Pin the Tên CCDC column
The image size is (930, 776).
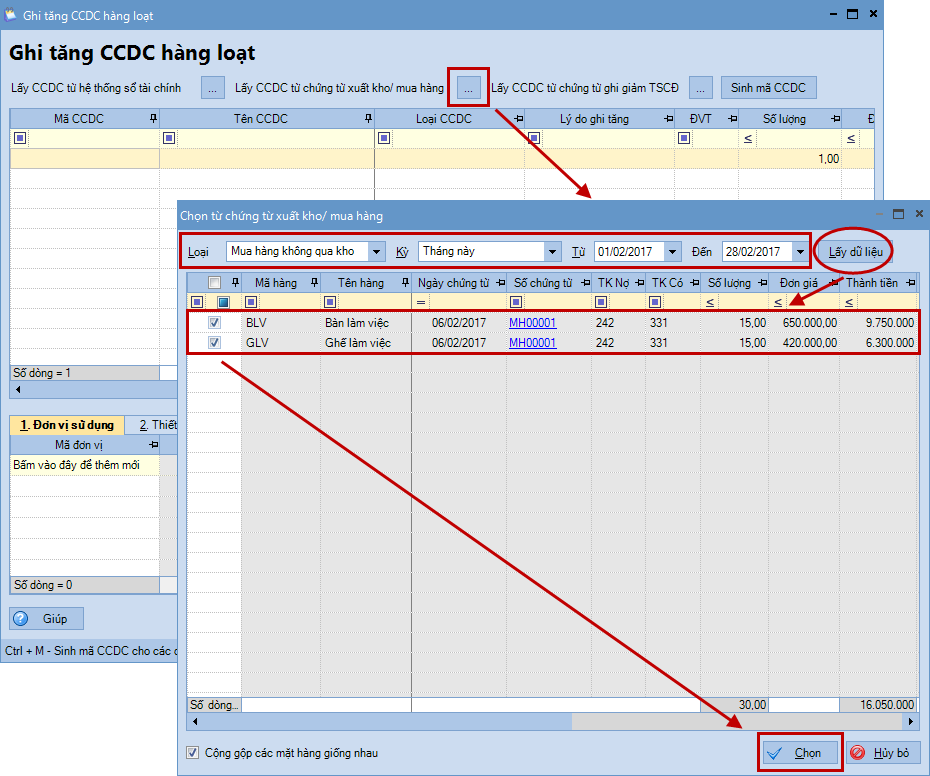click(368, 119)
